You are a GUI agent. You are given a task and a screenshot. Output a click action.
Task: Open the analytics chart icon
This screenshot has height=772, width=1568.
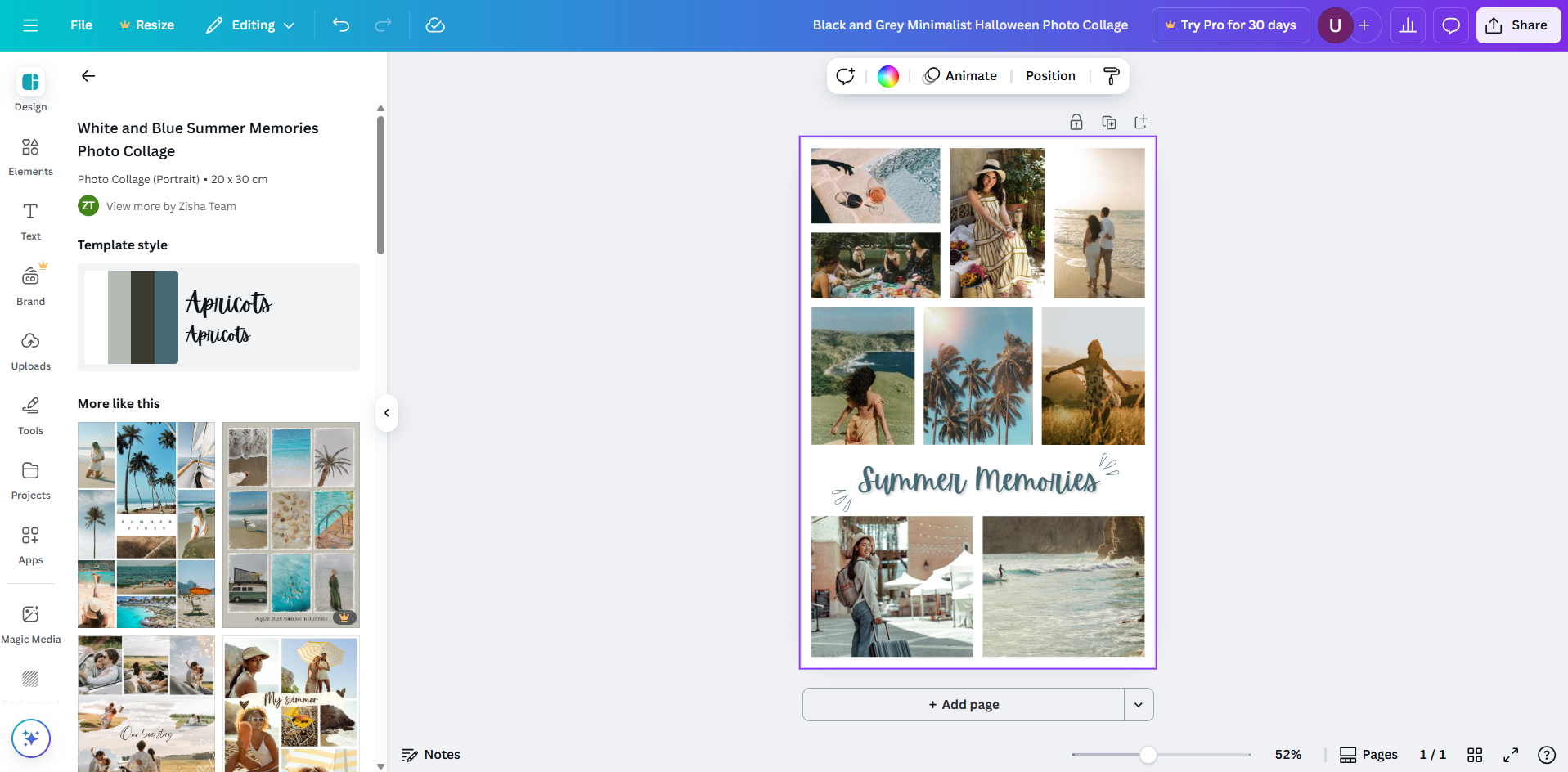tap(1408, 25)
